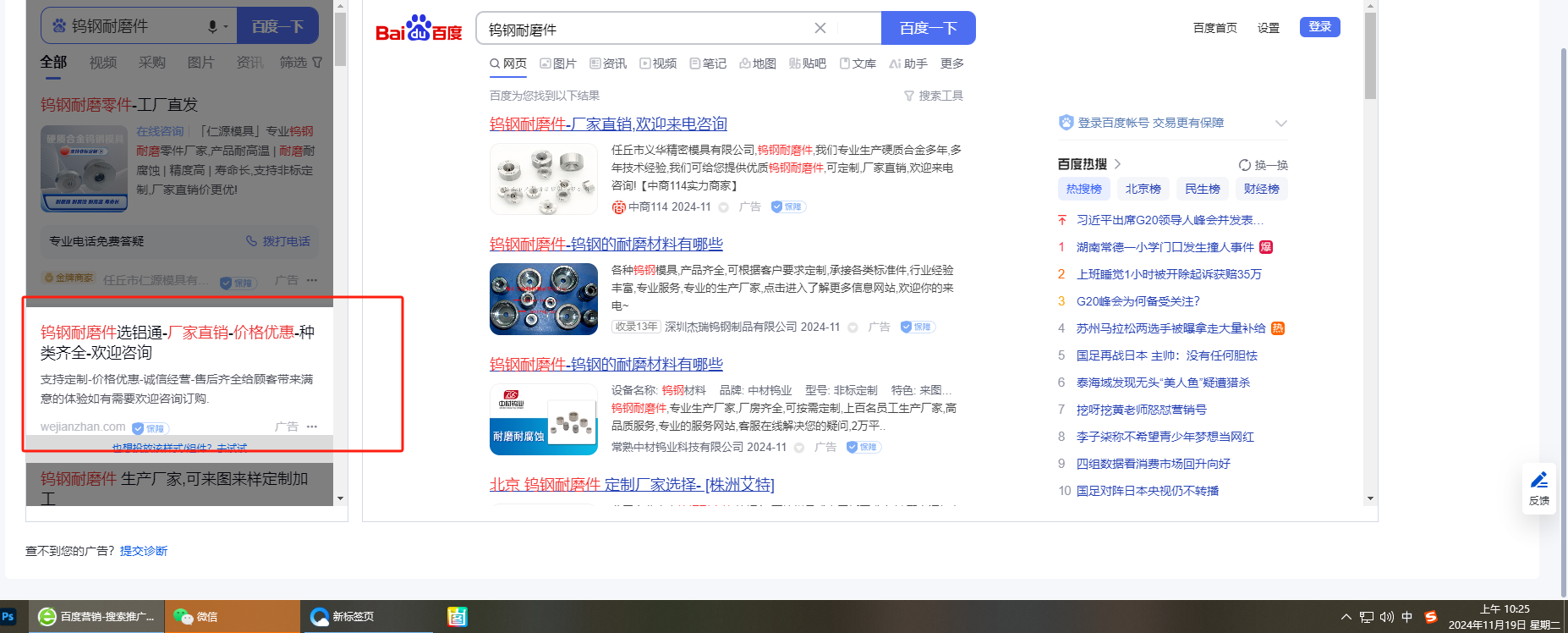Click the 金牌商家 badge in mobile preview
The width and height of the screenshot is (1568, 633).
click(69, 278)
